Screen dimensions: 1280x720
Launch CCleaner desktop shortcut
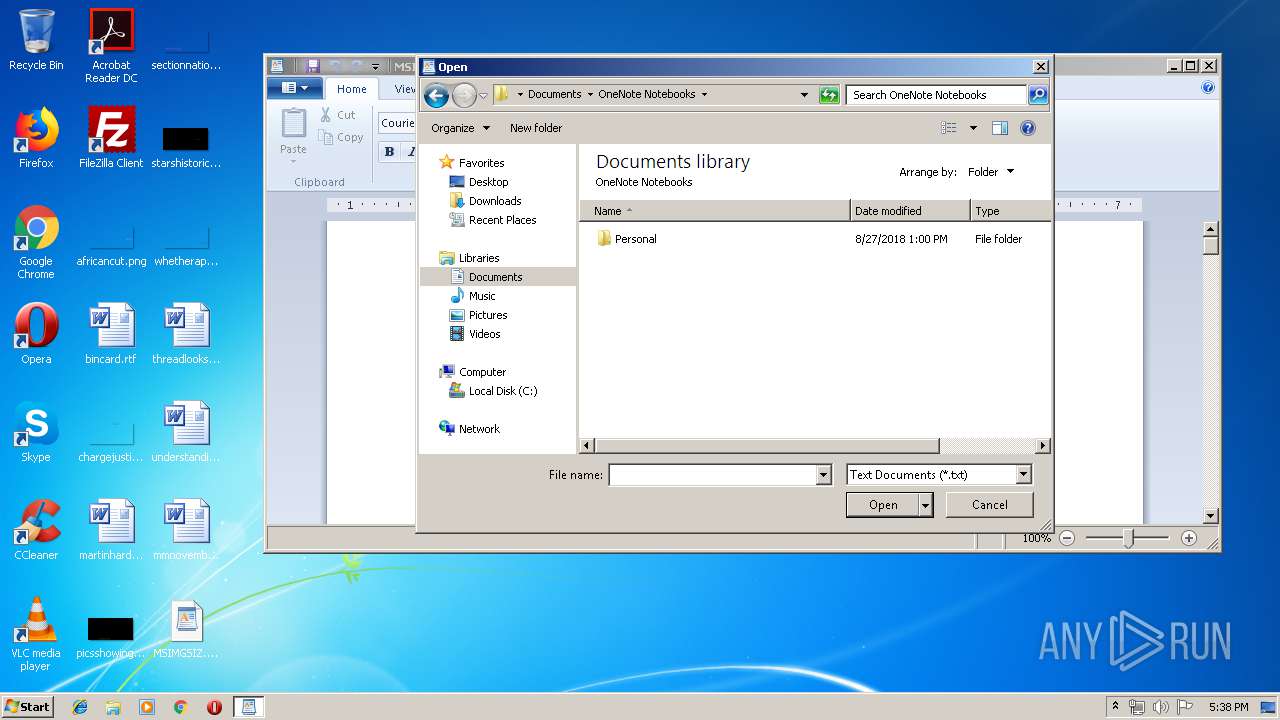tap(36, 529)
